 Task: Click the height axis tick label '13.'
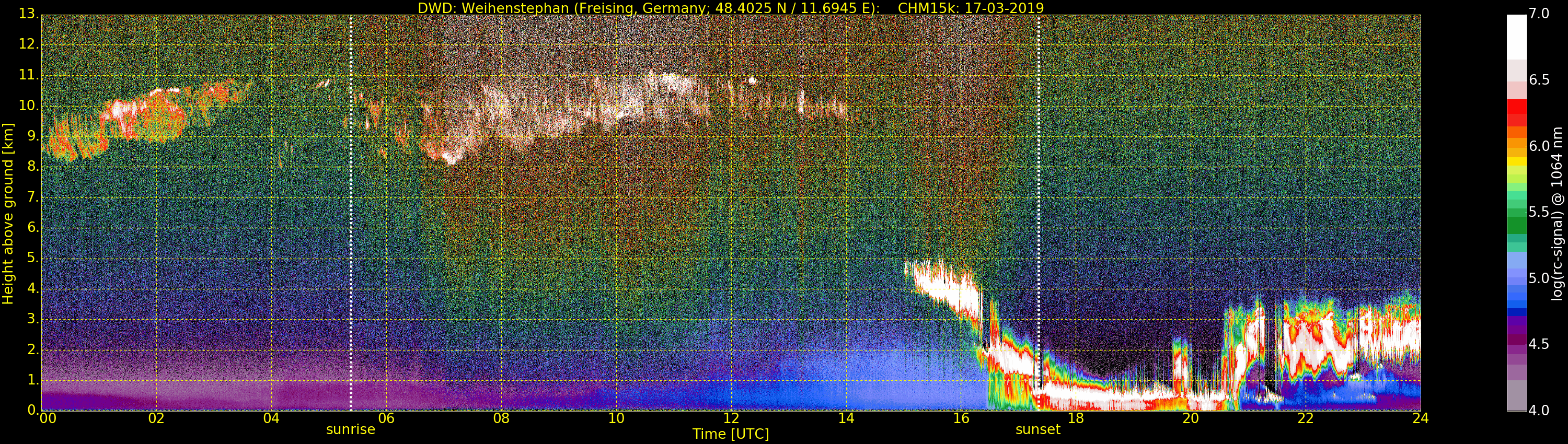click(x=28, y=14)
